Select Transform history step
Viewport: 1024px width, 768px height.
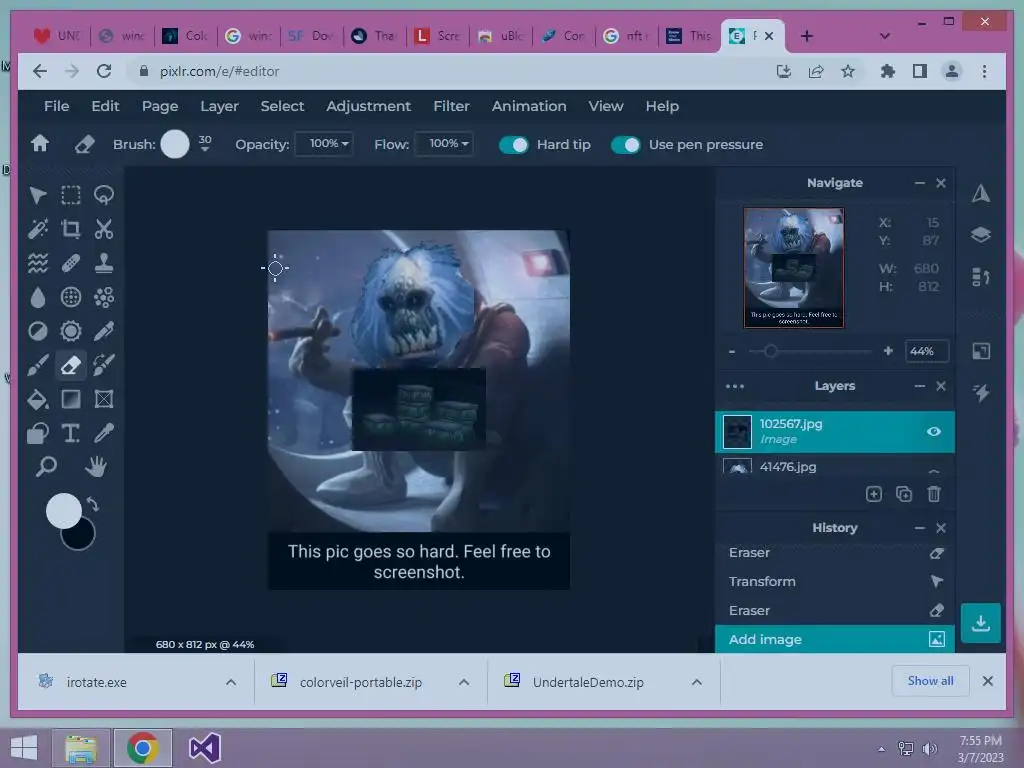(835, 581)
